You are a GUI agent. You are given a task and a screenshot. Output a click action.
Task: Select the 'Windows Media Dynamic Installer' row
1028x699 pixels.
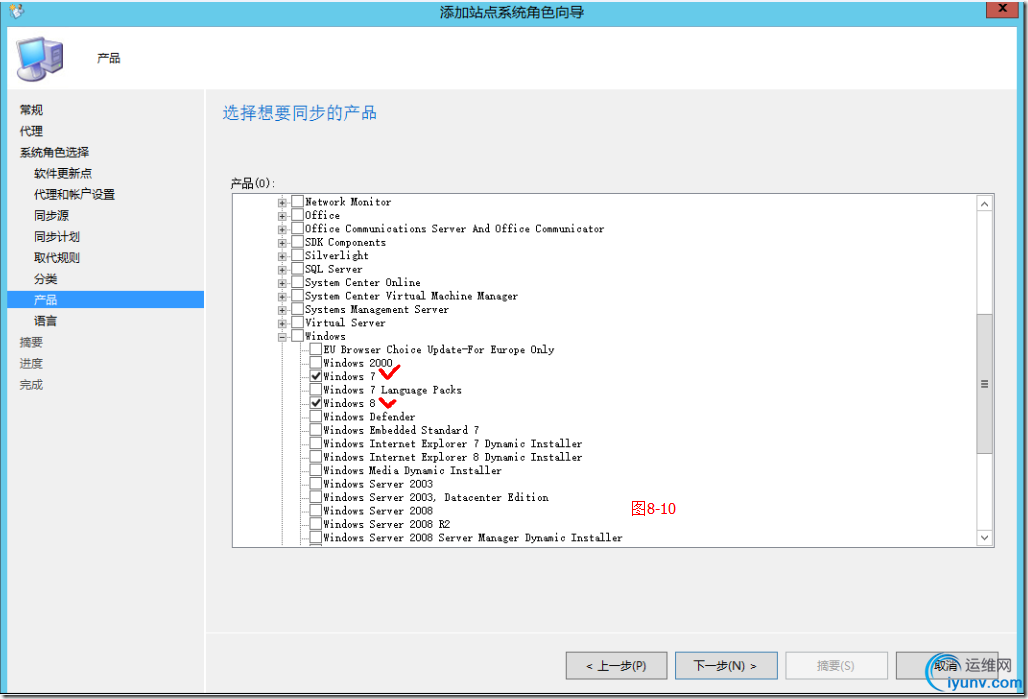pyautogui.click(x=412, y=470)
